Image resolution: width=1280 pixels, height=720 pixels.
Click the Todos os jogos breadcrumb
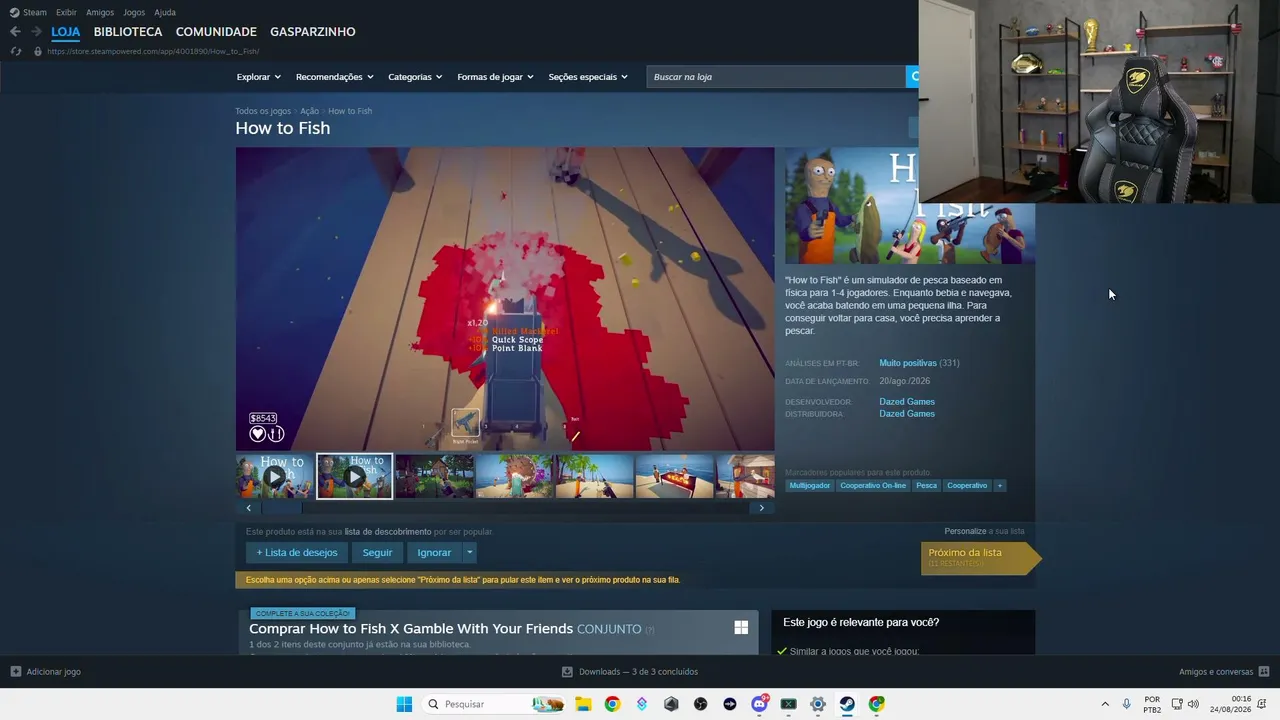coord(263,111)
